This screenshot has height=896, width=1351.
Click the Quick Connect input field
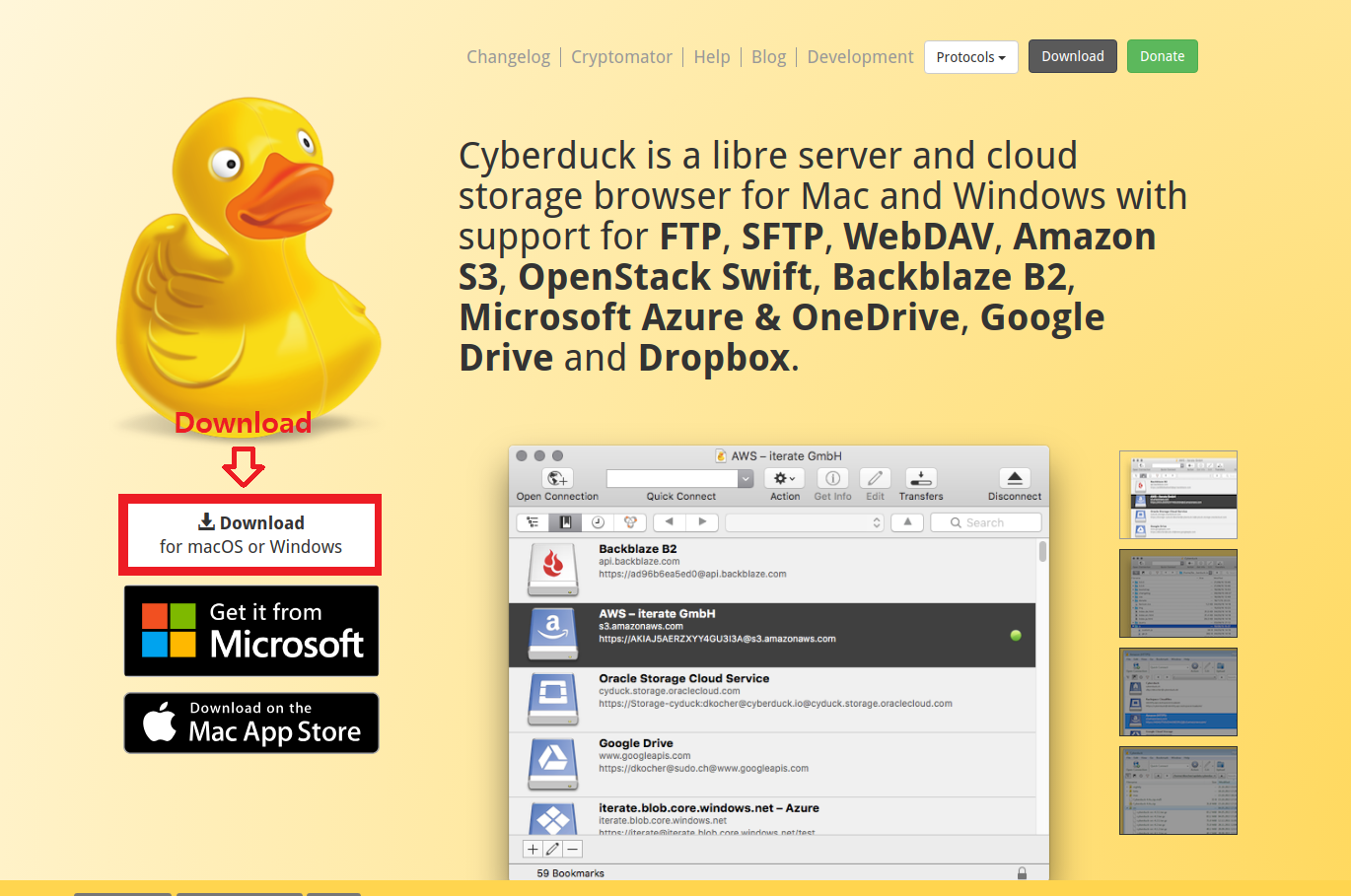(673, 478)
